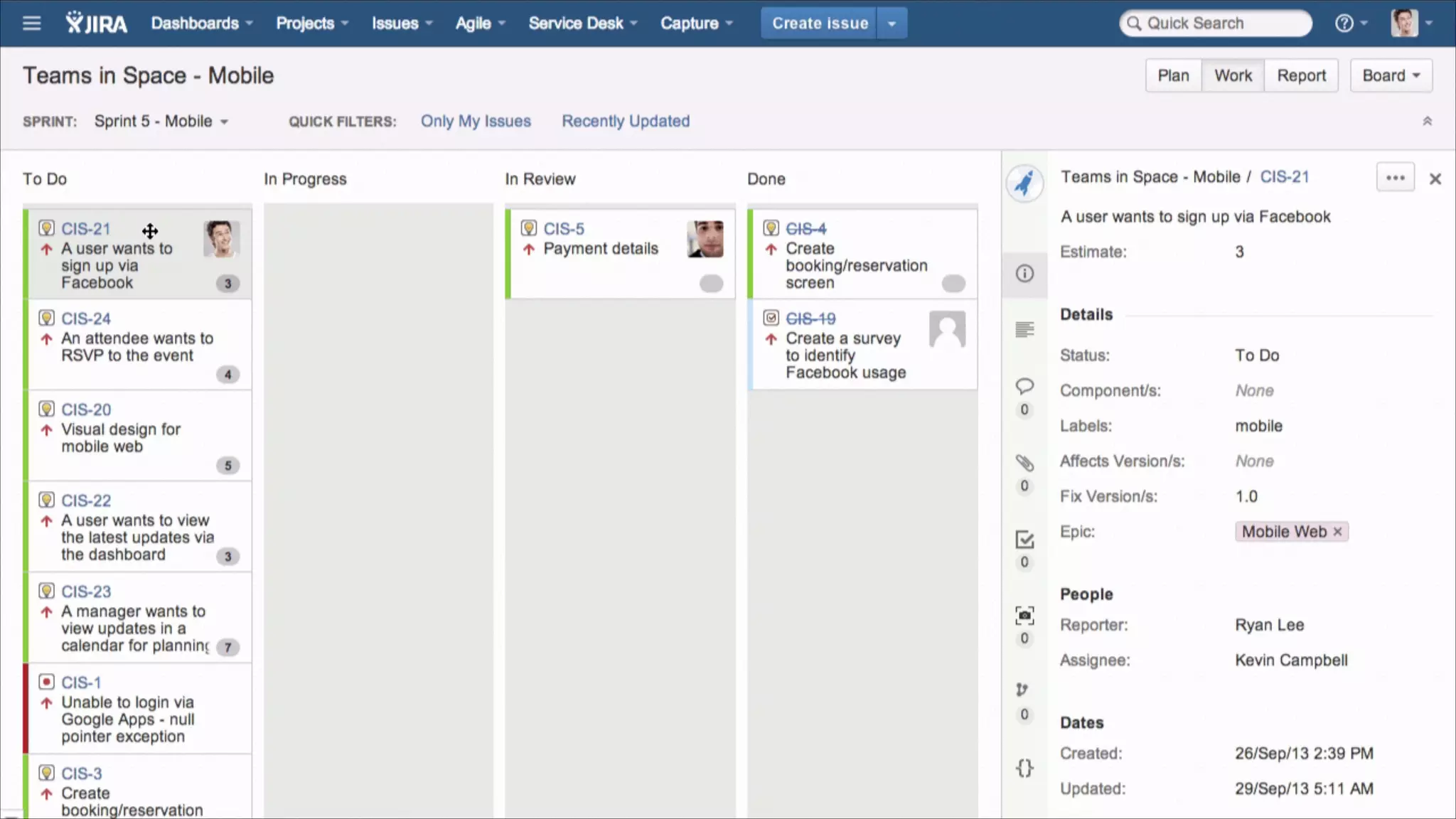Open the sub-tasks checkmark icon
This screenshot has height=819, width=1456.
[1024, 540]
